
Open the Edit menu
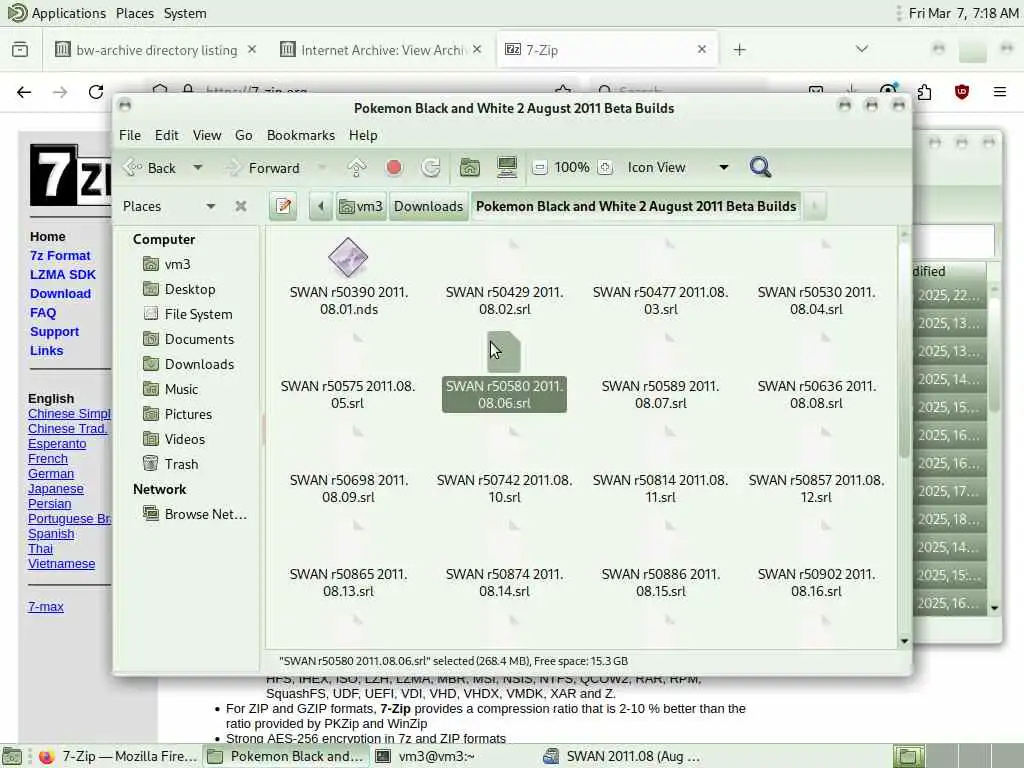[167, 135]
